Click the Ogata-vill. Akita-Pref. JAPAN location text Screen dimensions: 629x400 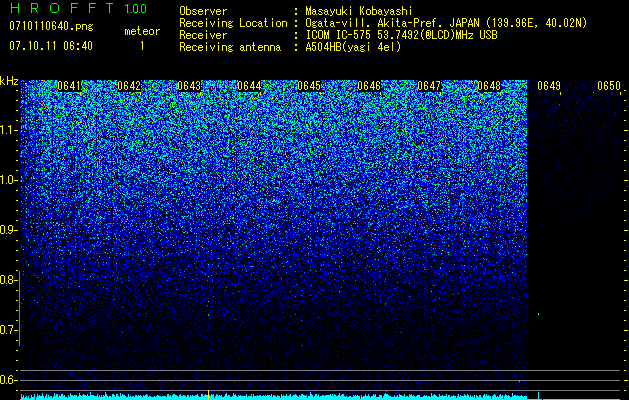point(446,23)
